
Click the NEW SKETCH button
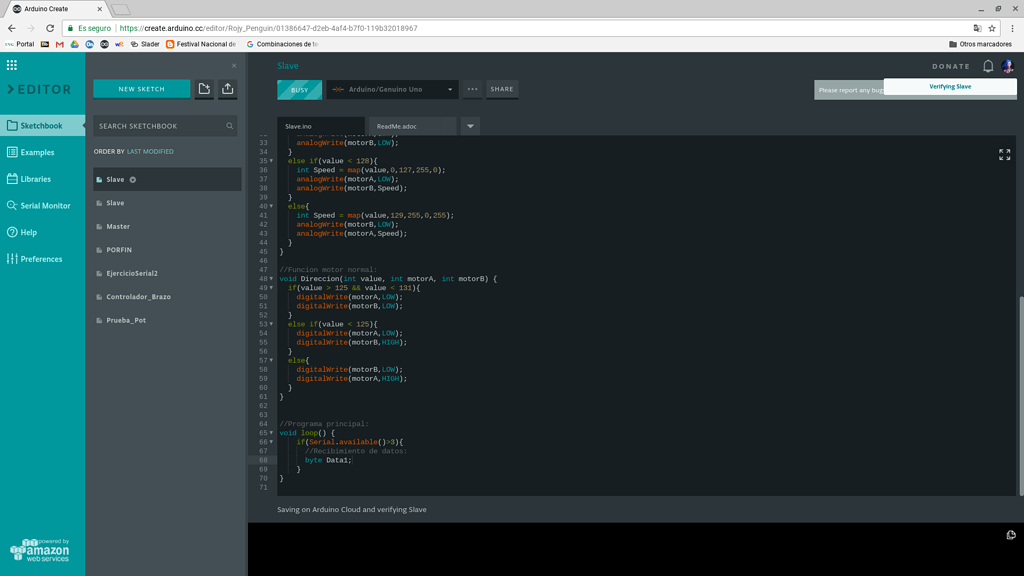(141, 89)
